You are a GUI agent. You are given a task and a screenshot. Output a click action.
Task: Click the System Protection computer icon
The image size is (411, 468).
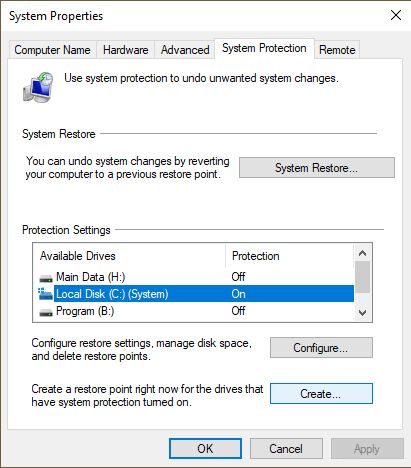point(38,87)
